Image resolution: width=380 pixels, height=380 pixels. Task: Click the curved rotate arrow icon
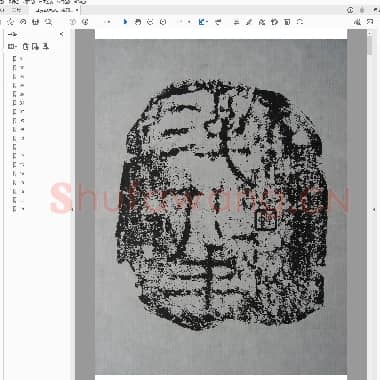pos(300,22)
